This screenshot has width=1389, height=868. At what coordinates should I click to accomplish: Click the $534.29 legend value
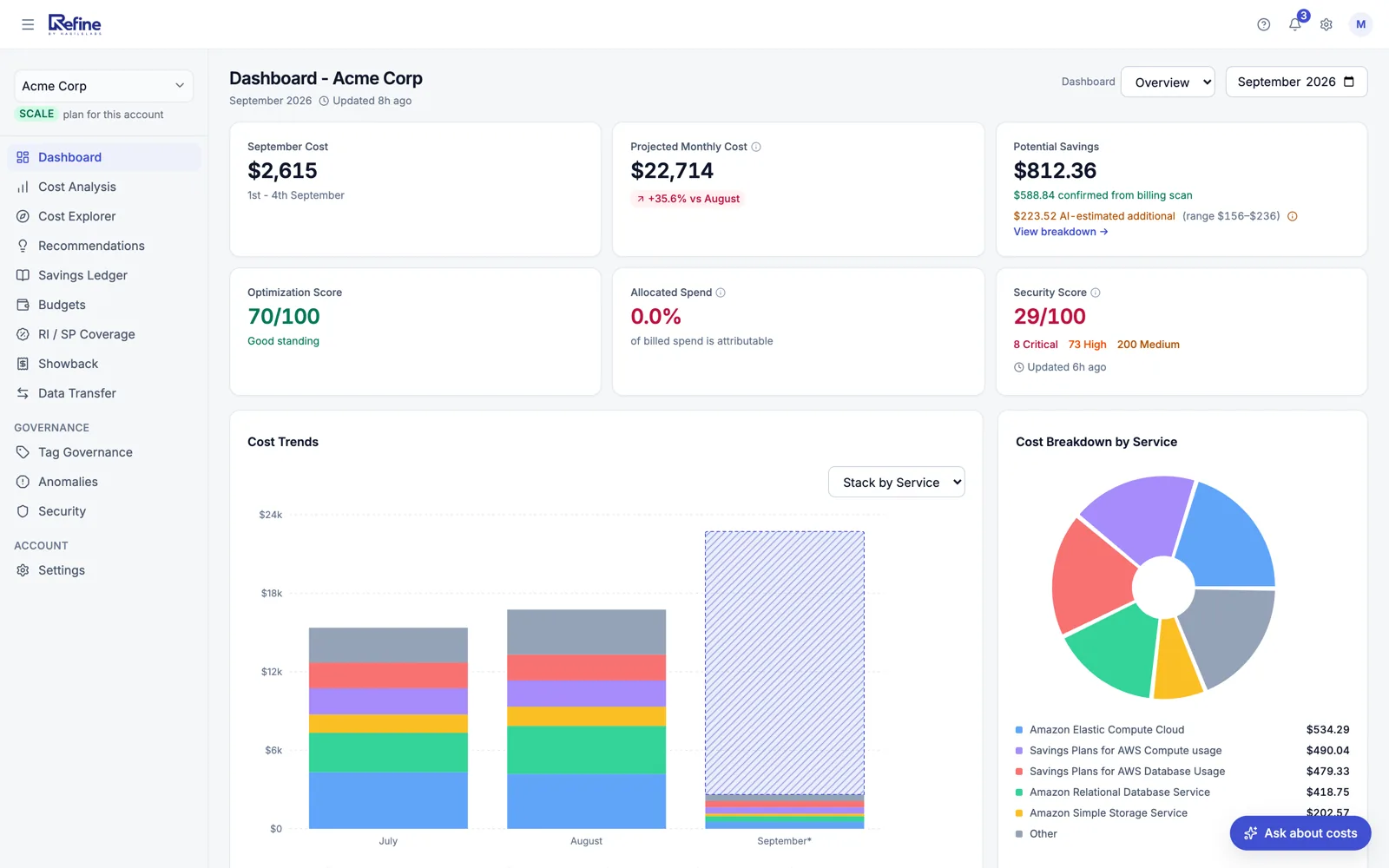(x=1327, y=730)
